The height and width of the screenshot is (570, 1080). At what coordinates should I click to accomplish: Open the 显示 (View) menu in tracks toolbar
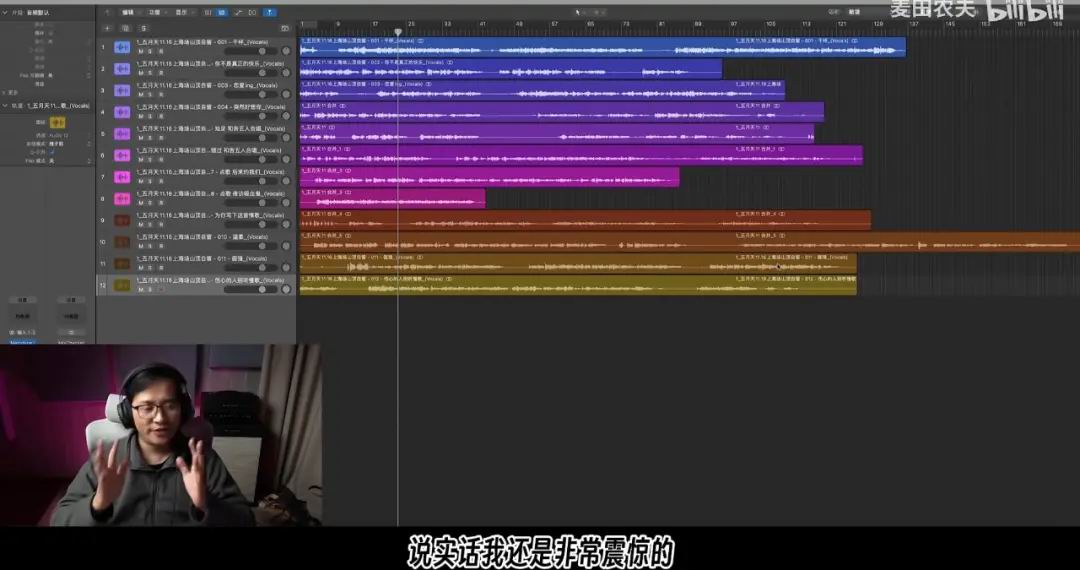(x=181, y=12)
